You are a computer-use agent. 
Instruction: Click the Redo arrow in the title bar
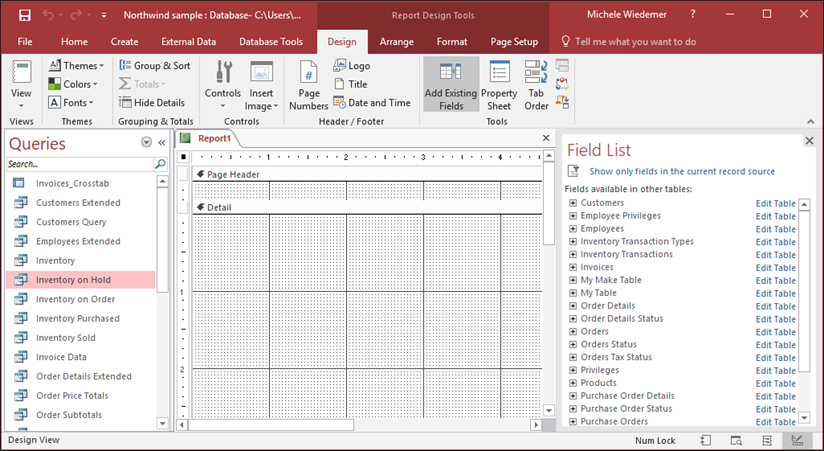coord(76,15)
